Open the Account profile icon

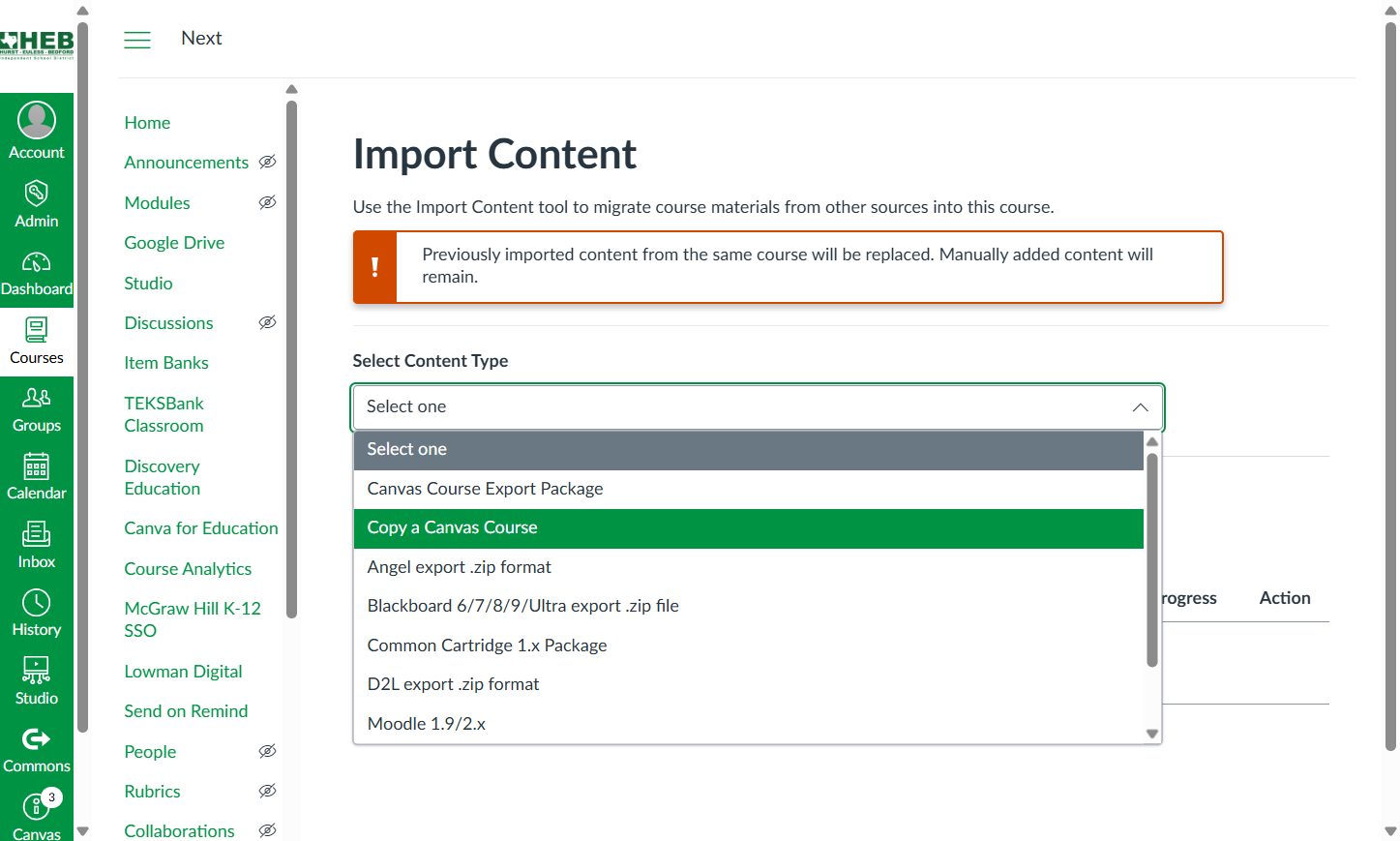(37, 120)
